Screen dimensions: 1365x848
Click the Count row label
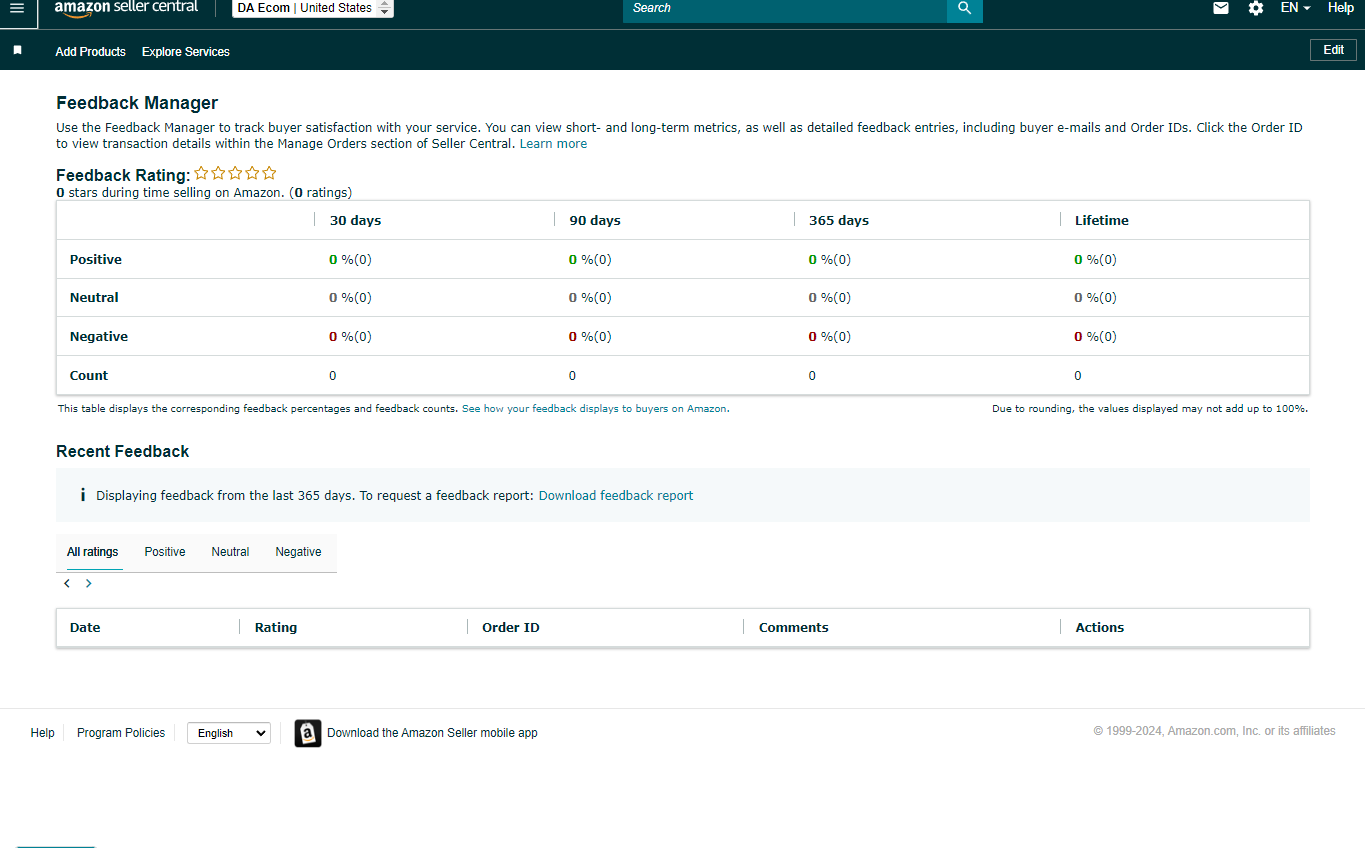point(89,376)
